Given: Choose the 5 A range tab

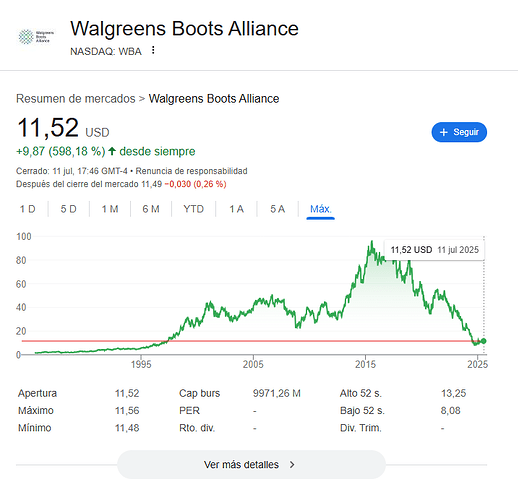Looking at the screenshot, I should [x=277, y=209].
